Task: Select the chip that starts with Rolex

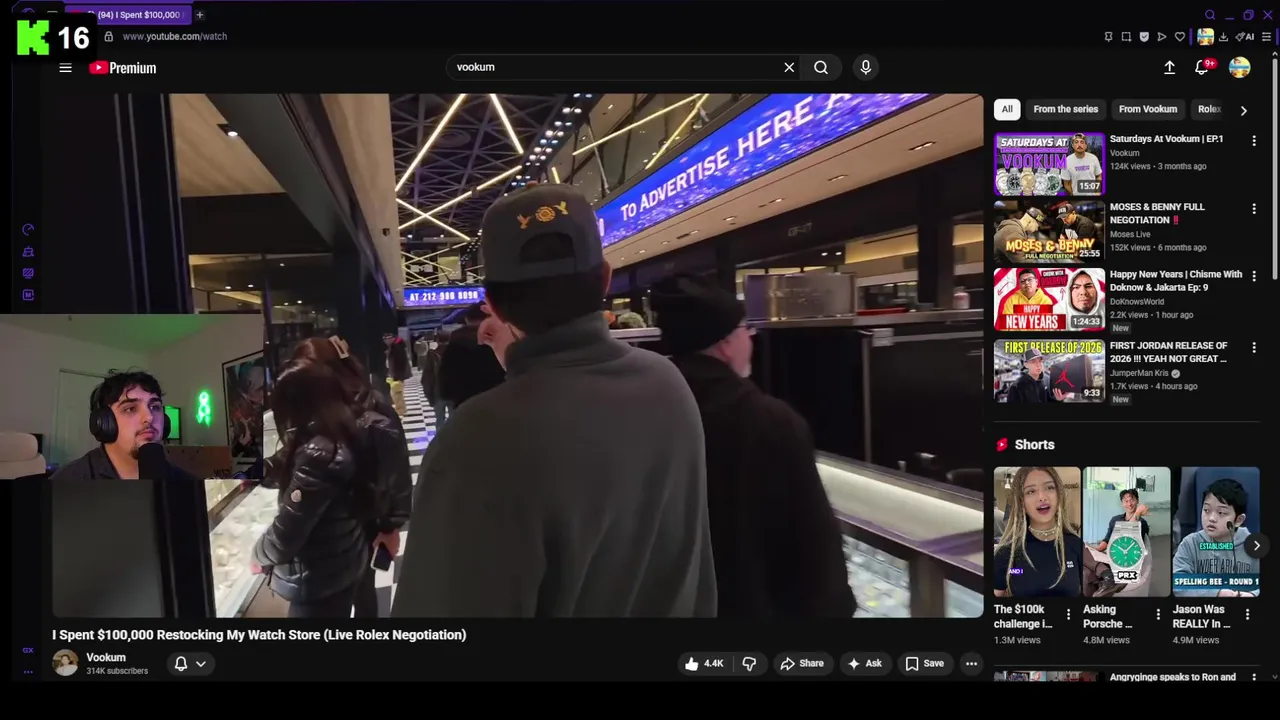Action: 1210,109
